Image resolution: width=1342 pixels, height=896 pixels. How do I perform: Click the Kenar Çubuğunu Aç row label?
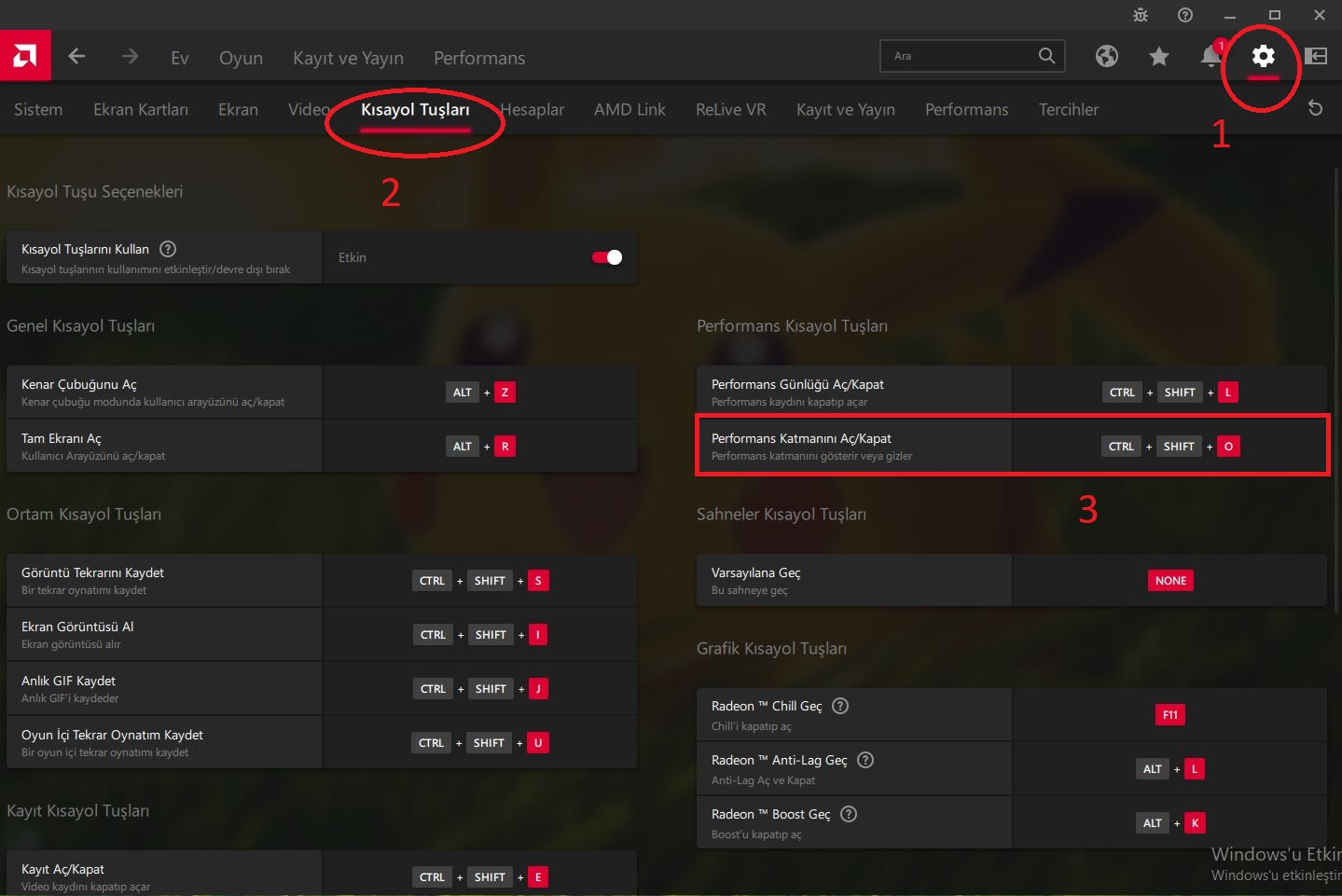(79, 384)
